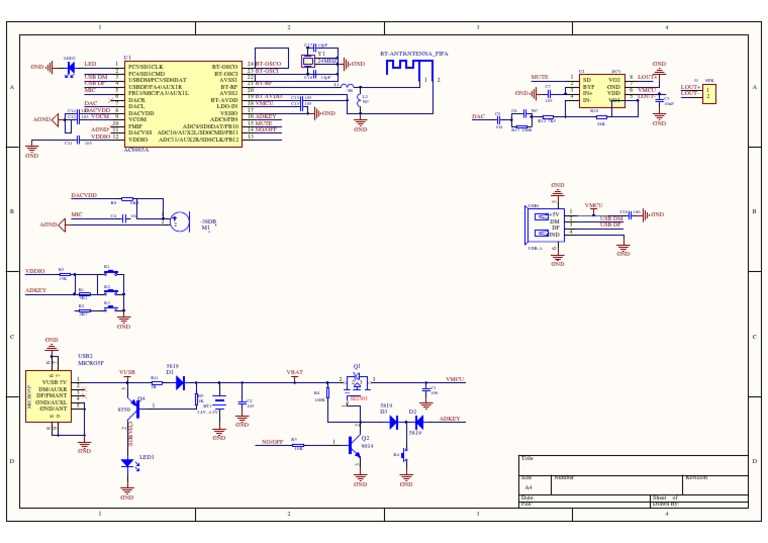Click the LOUT+ label at amplifier pin 8
The image size is (768, 543).
click(647, 77)
